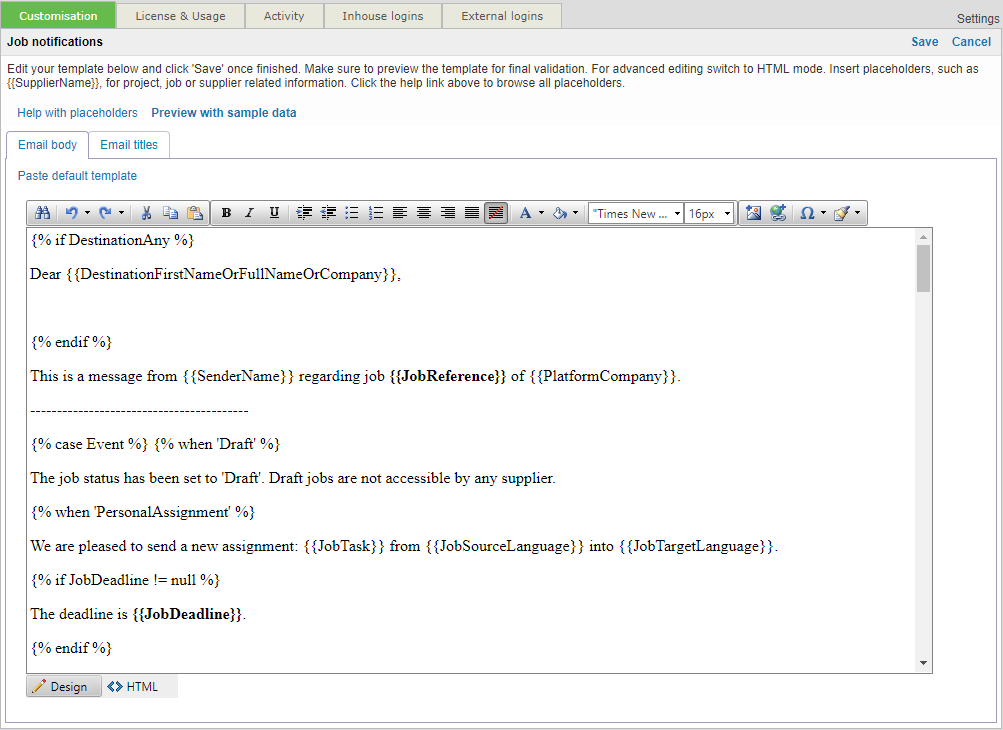Click the Paste clipboard icon

click(x=195, y=213)
